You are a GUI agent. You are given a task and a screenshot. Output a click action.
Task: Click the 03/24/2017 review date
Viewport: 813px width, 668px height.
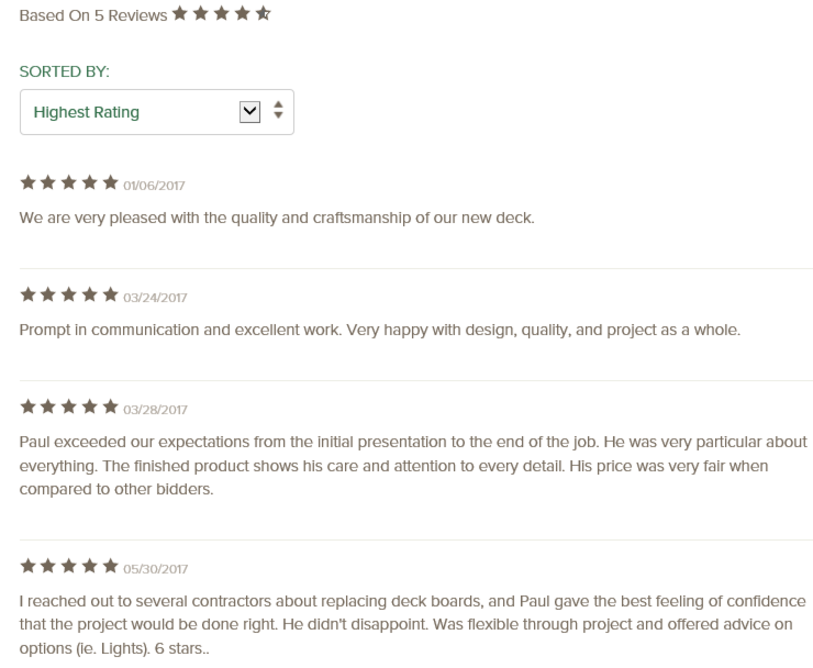[155, 298]
